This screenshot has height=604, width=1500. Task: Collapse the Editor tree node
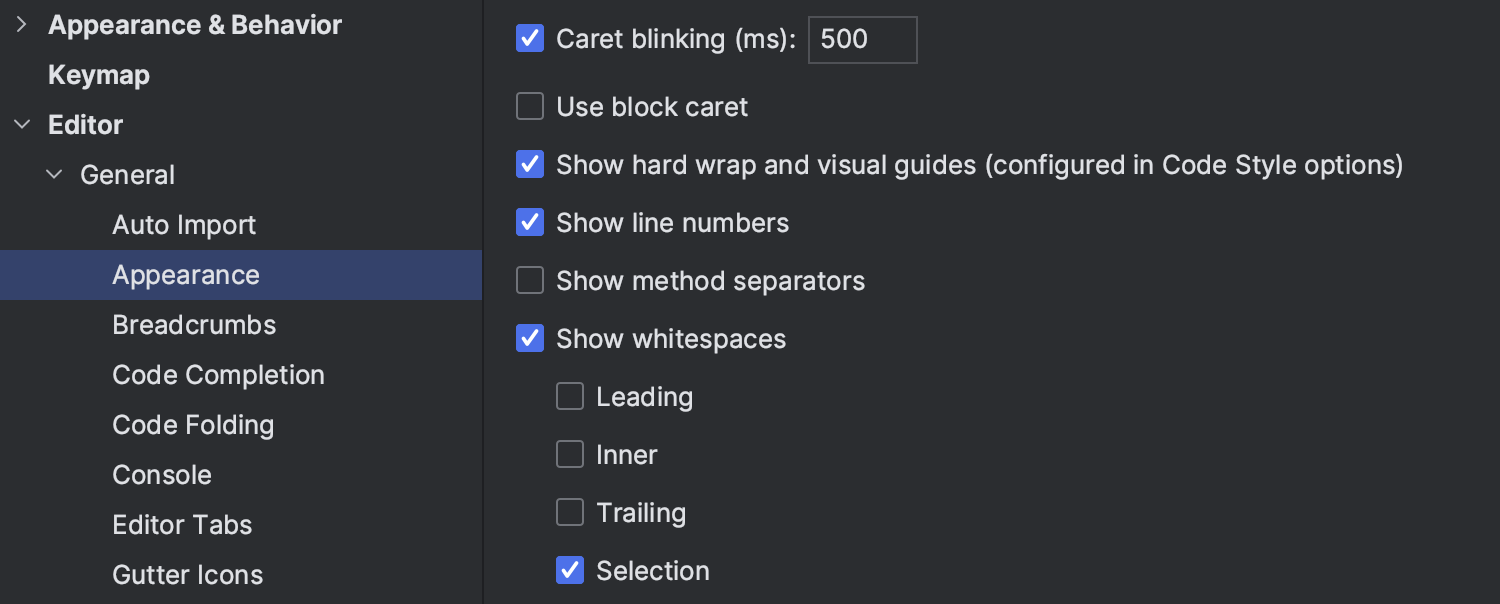22,125
